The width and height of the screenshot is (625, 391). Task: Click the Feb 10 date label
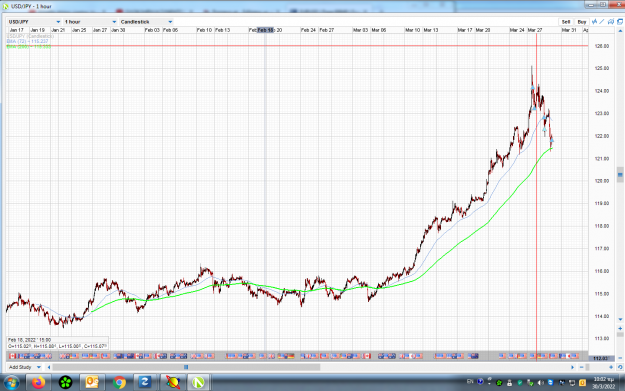(204, 30)
